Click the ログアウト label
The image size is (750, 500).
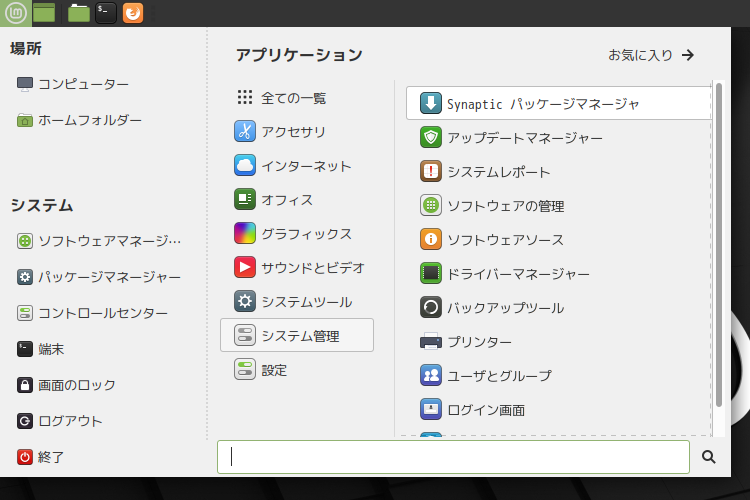tap(70, 421)
